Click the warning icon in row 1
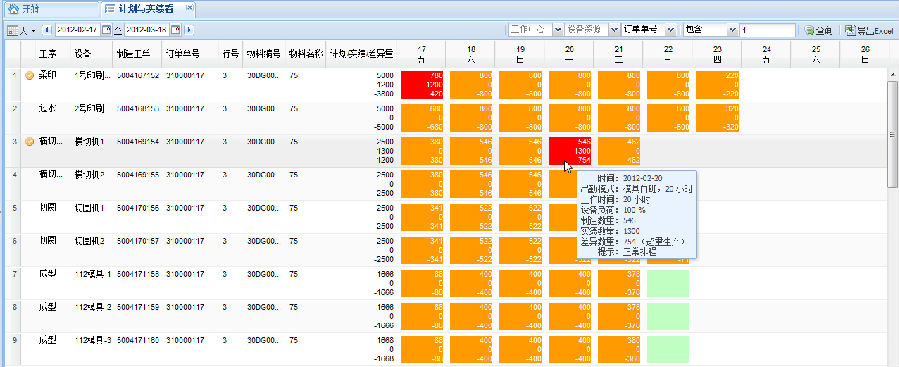Viewport: 899px width, 367px height. tap(30, 75)
